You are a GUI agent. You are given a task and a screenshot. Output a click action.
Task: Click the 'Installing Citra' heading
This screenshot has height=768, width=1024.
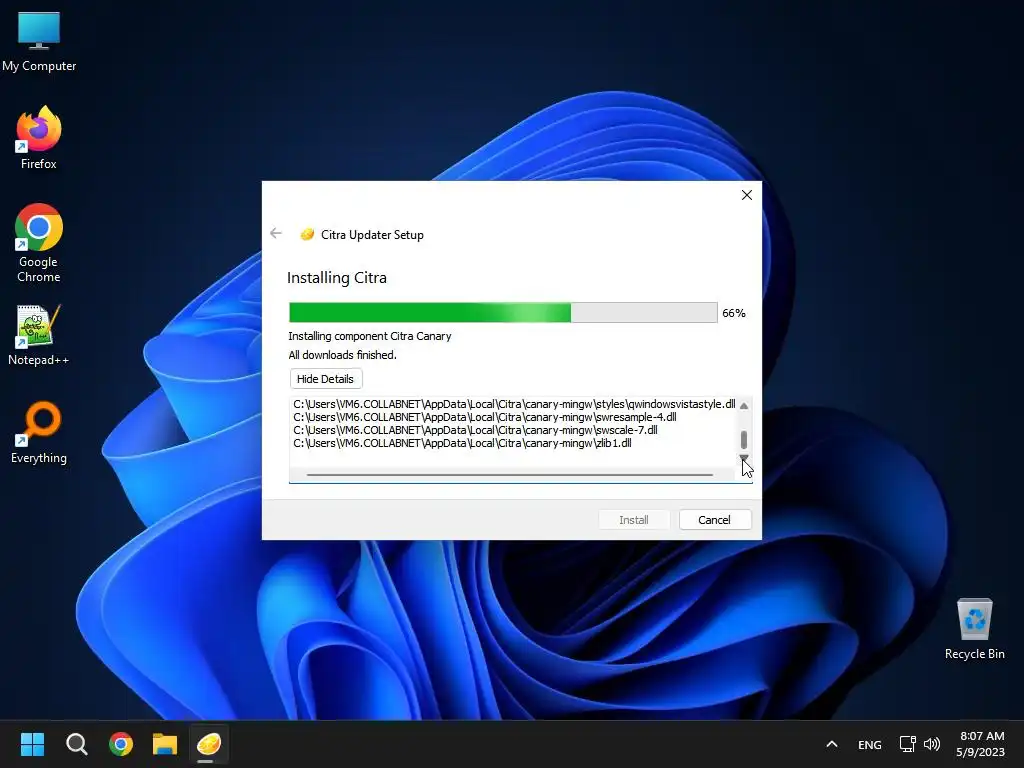[336, 278]
